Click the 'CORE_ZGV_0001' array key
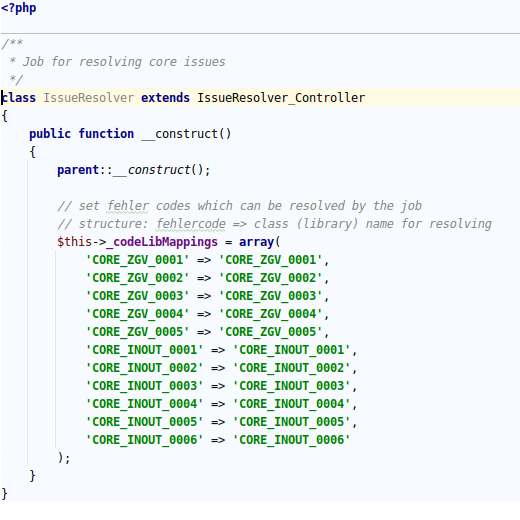The image size is (520, 520). point(137,260)
